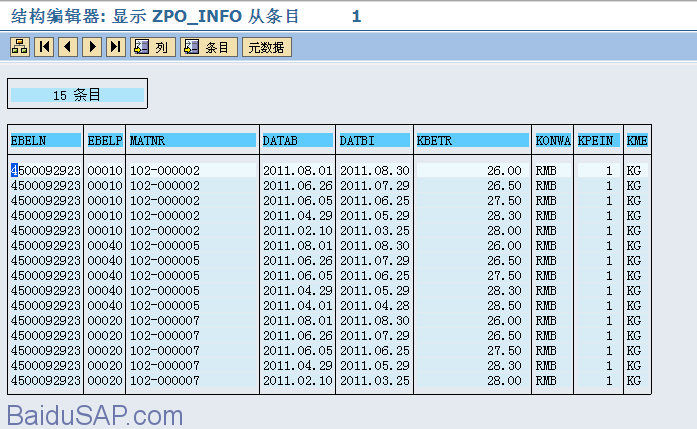Go to previous entry with left arrow
Image resolution: width=697 pixels, height=429 pixels.
68,47
